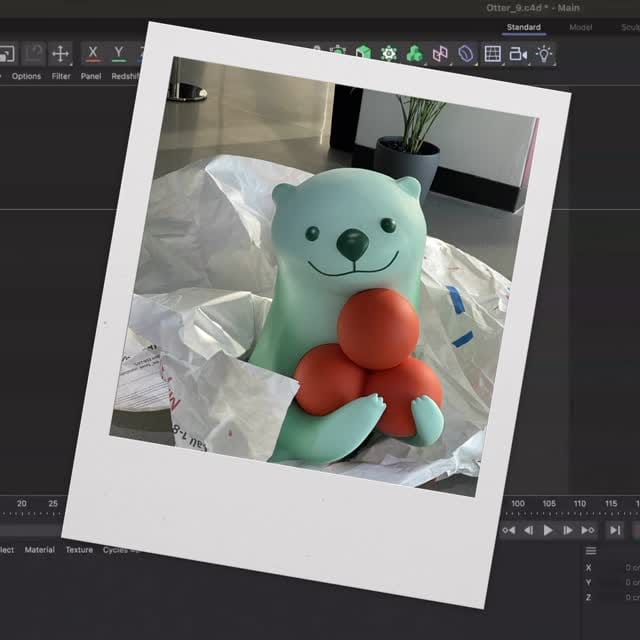Add a camera using camera icon
This screenshot has width=640, height=640.
518,53
